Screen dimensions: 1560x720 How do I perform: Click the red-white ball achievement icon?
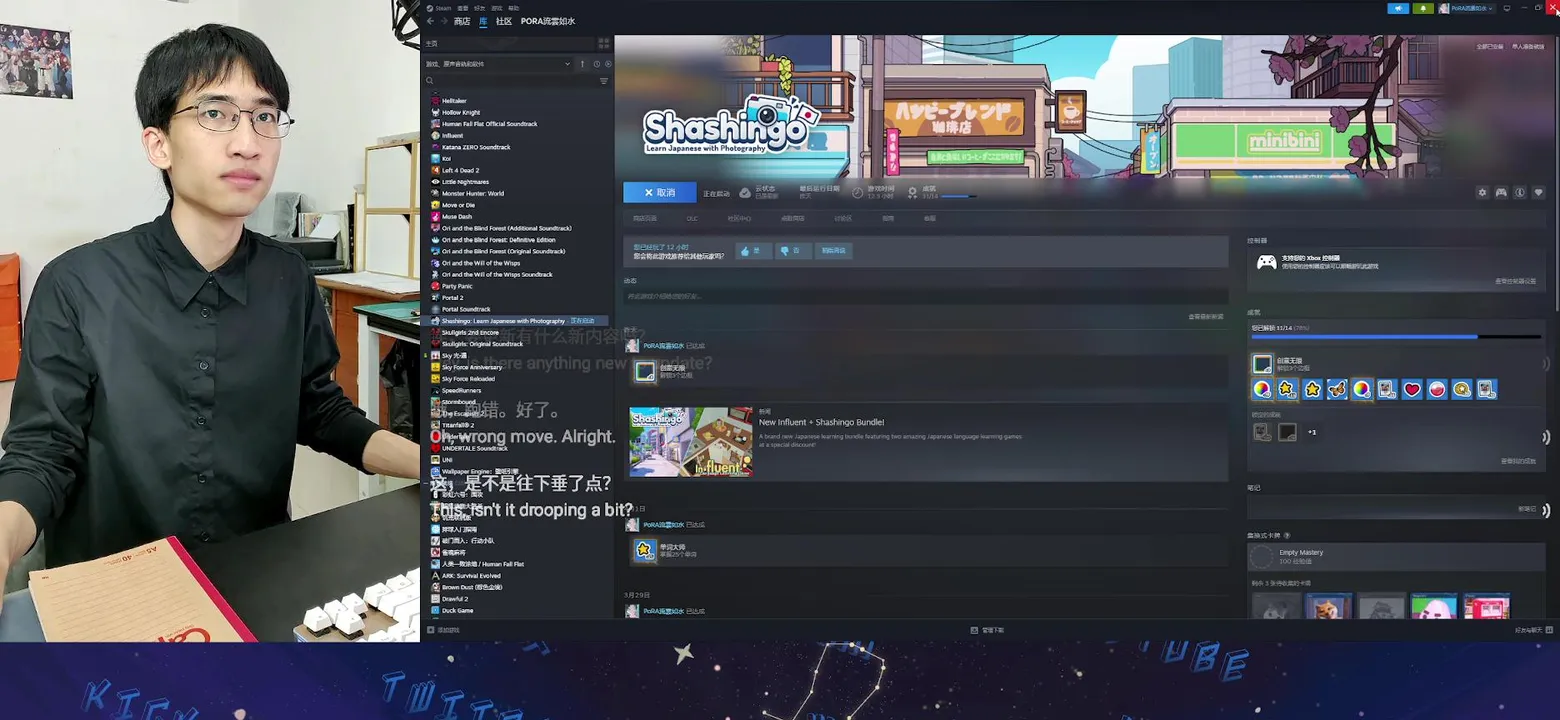point(1437,389)
